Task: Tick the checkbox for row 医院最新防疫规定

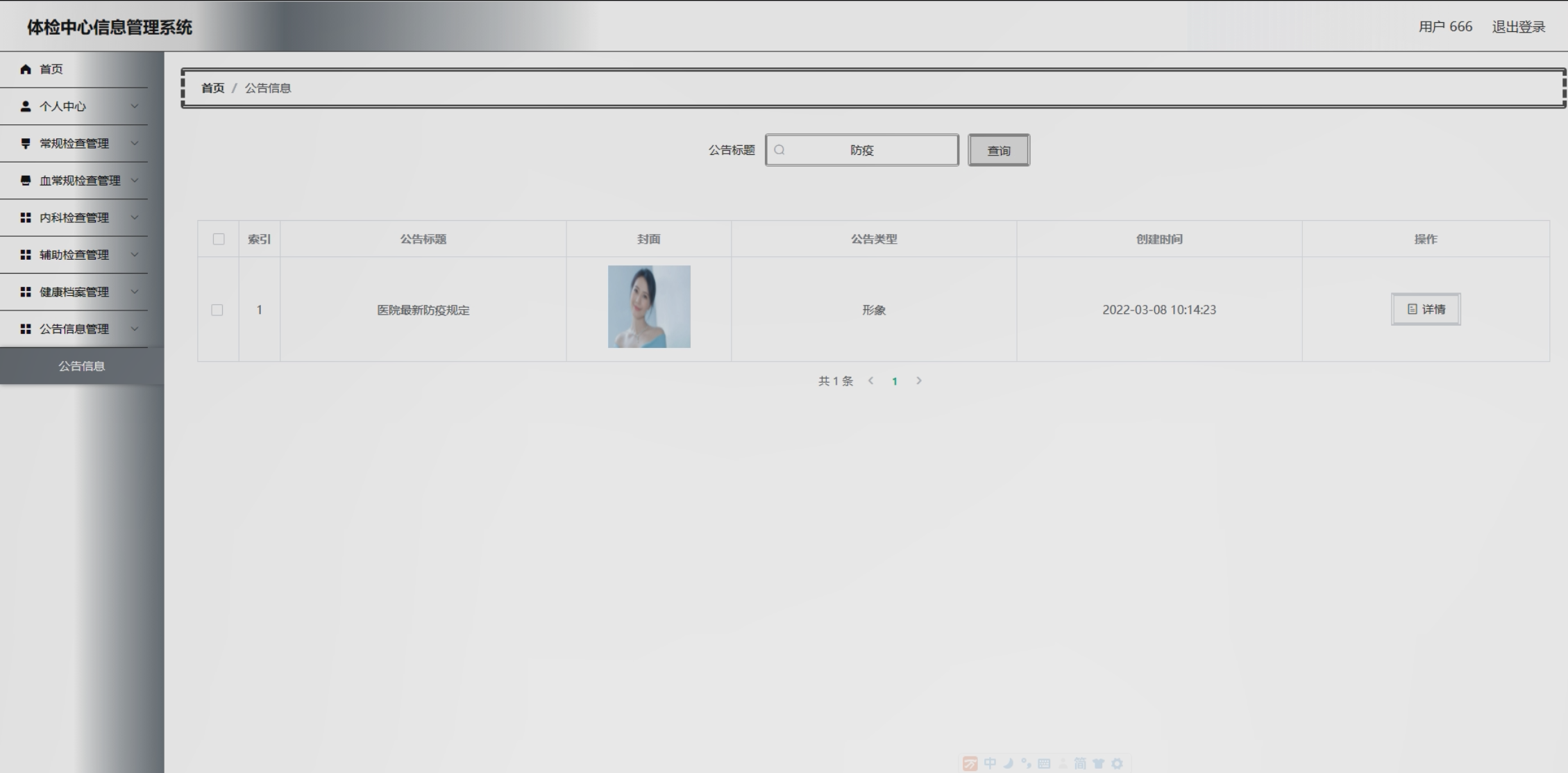Action: tap(217, 310)
